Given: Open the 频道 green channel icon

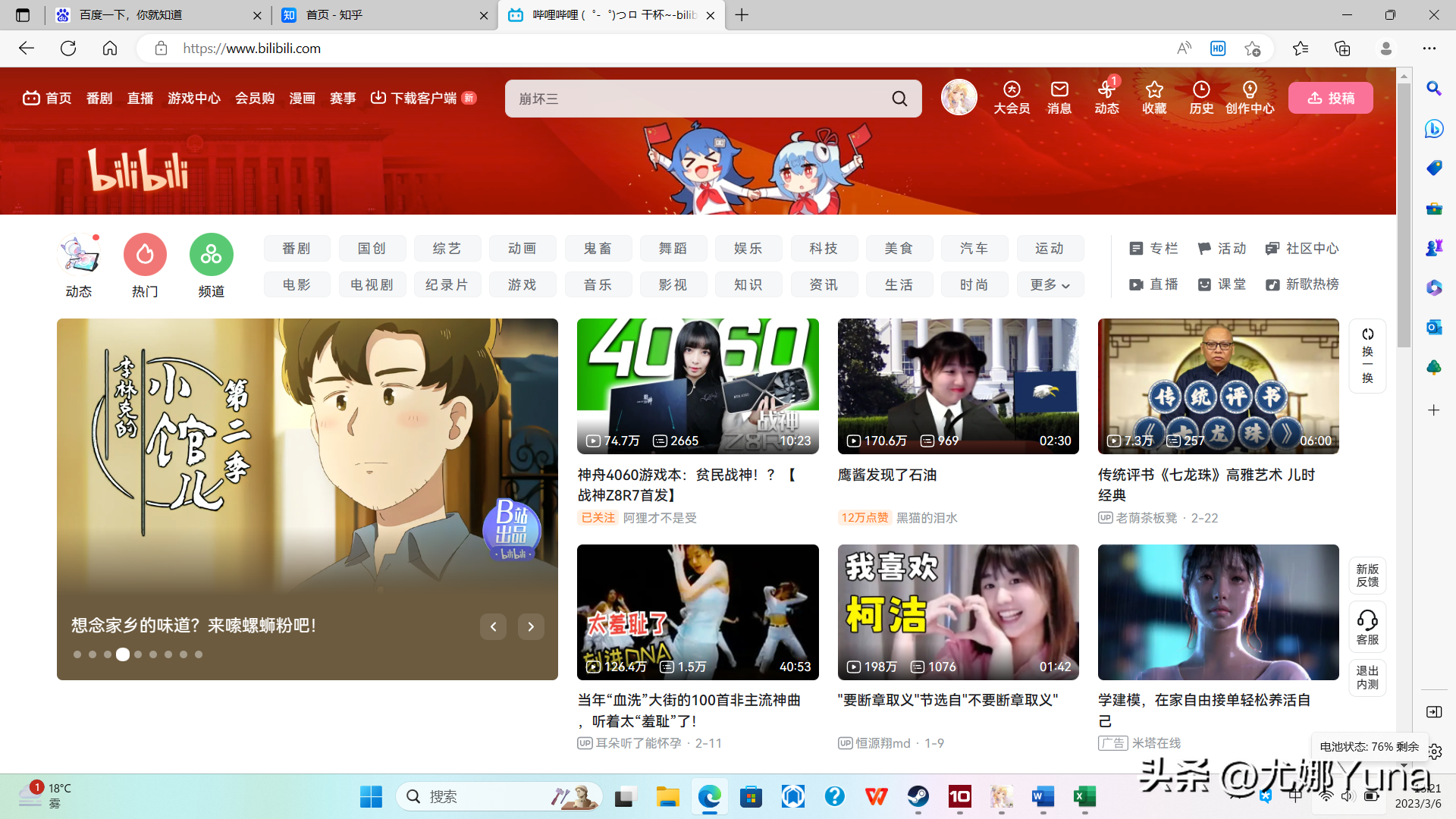Looking at the screenshot, I should pyautogui.click(x=212, y=254).
